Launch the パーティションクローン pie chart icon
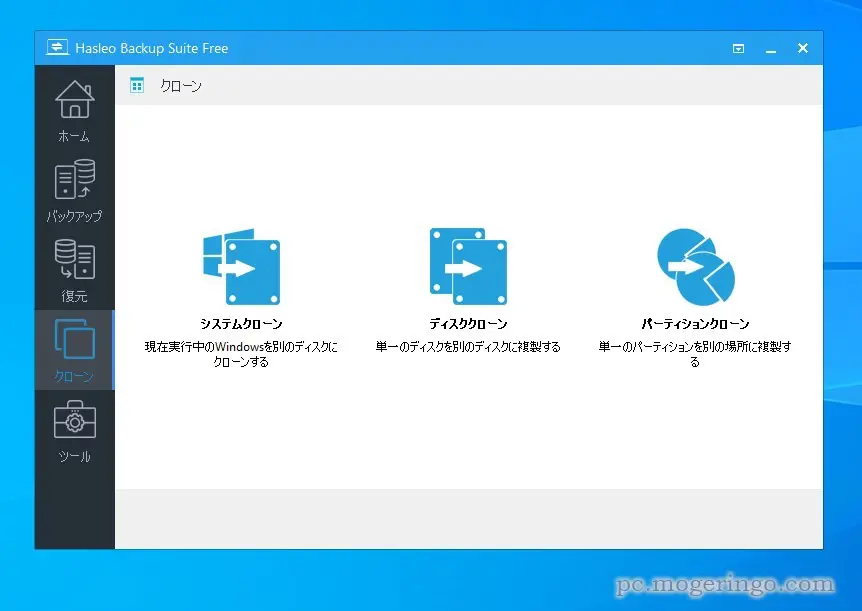The image size is (862, 611). click(x=695, y=267)
